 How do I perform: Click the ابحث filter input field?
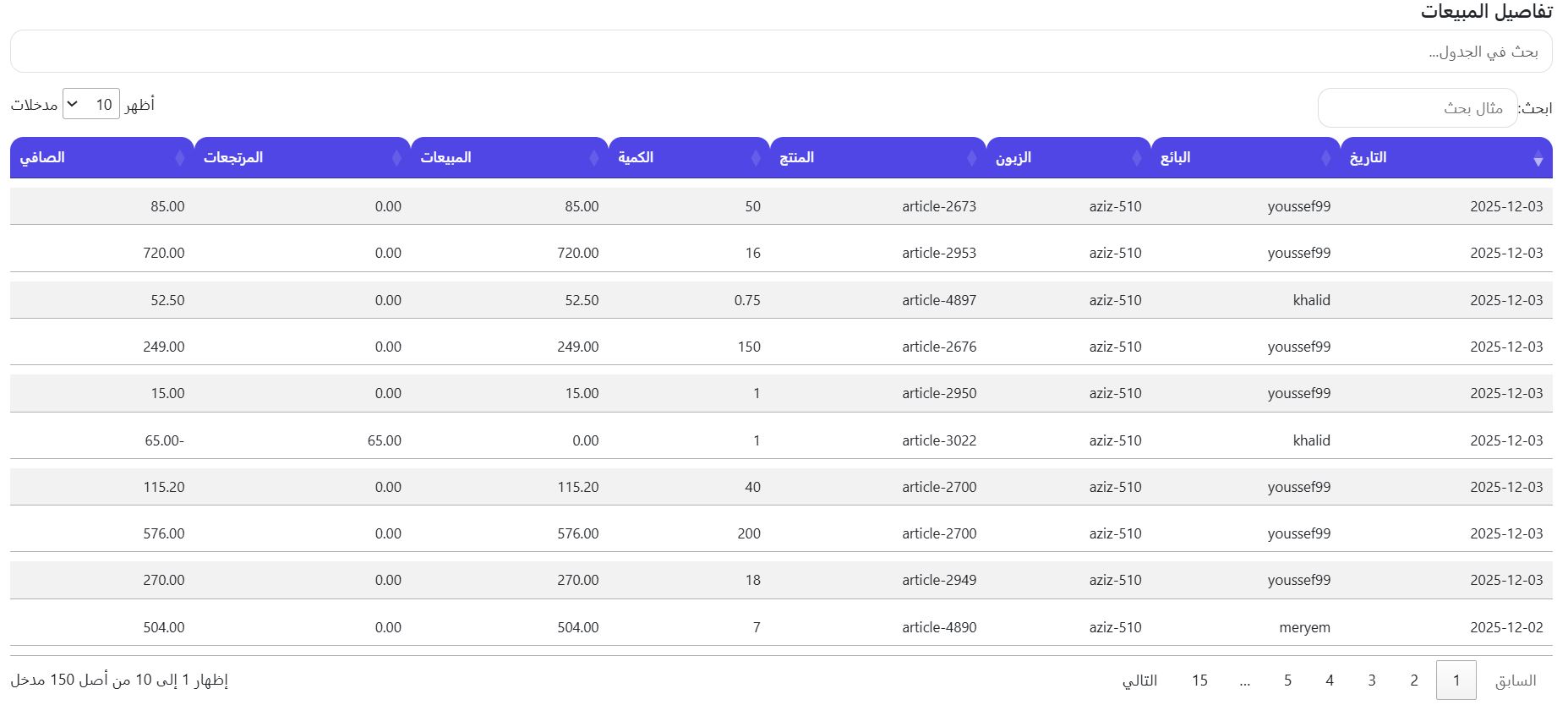coord(1417,108)
